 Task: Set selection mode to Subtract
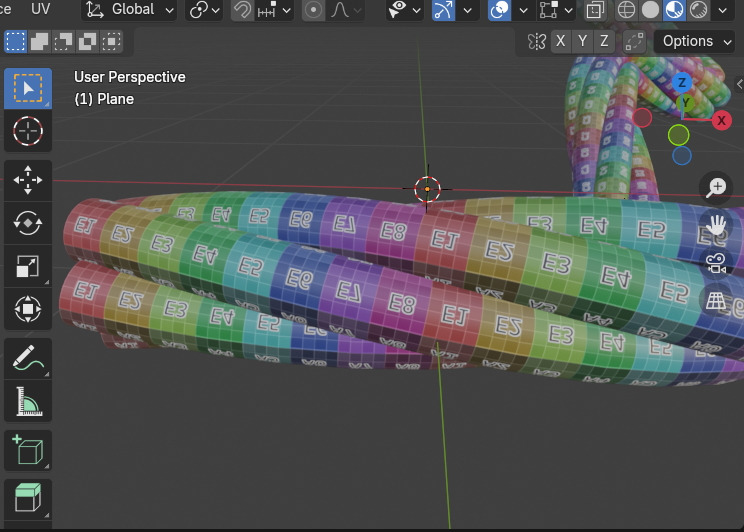(x=63, y=42)
